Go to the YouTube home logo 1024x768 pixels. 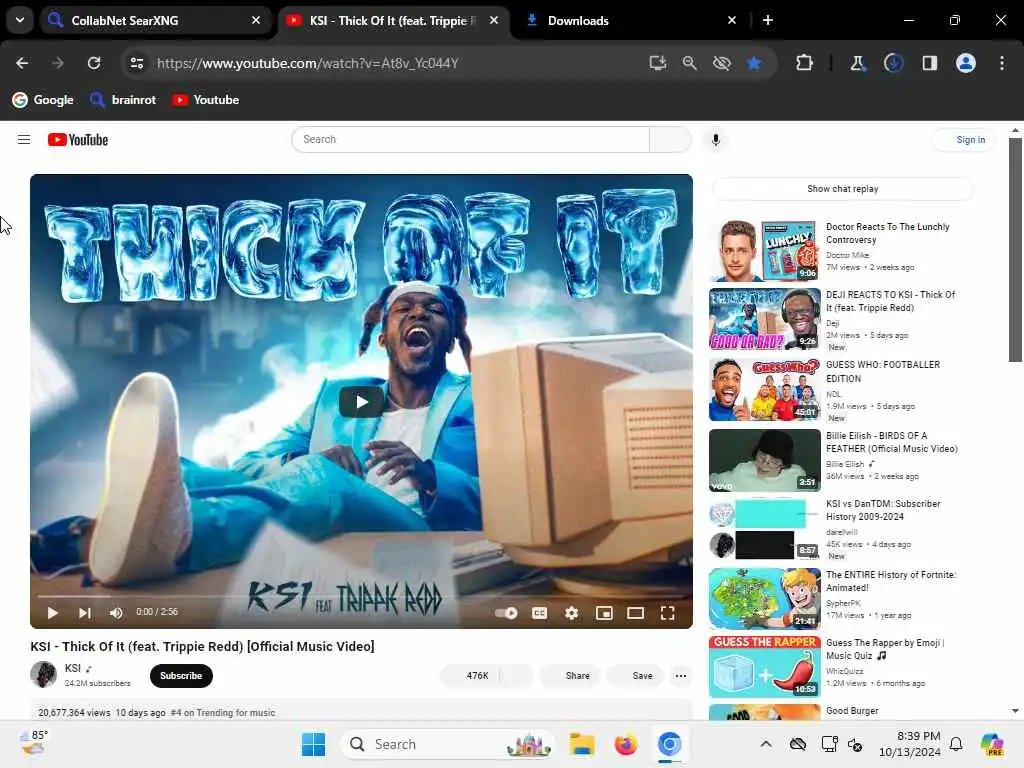click(x=78, y=140)
